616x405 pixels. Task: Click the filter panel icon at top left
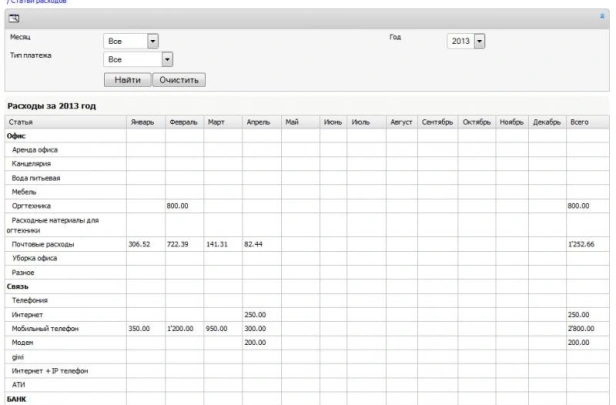[x=14, y=19]
